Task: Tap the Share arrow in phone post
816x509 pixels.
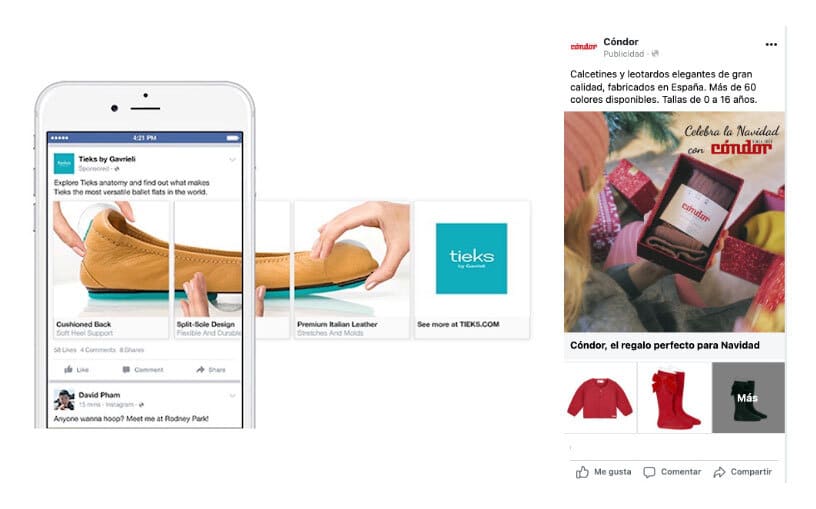Action: coord(200,370)
